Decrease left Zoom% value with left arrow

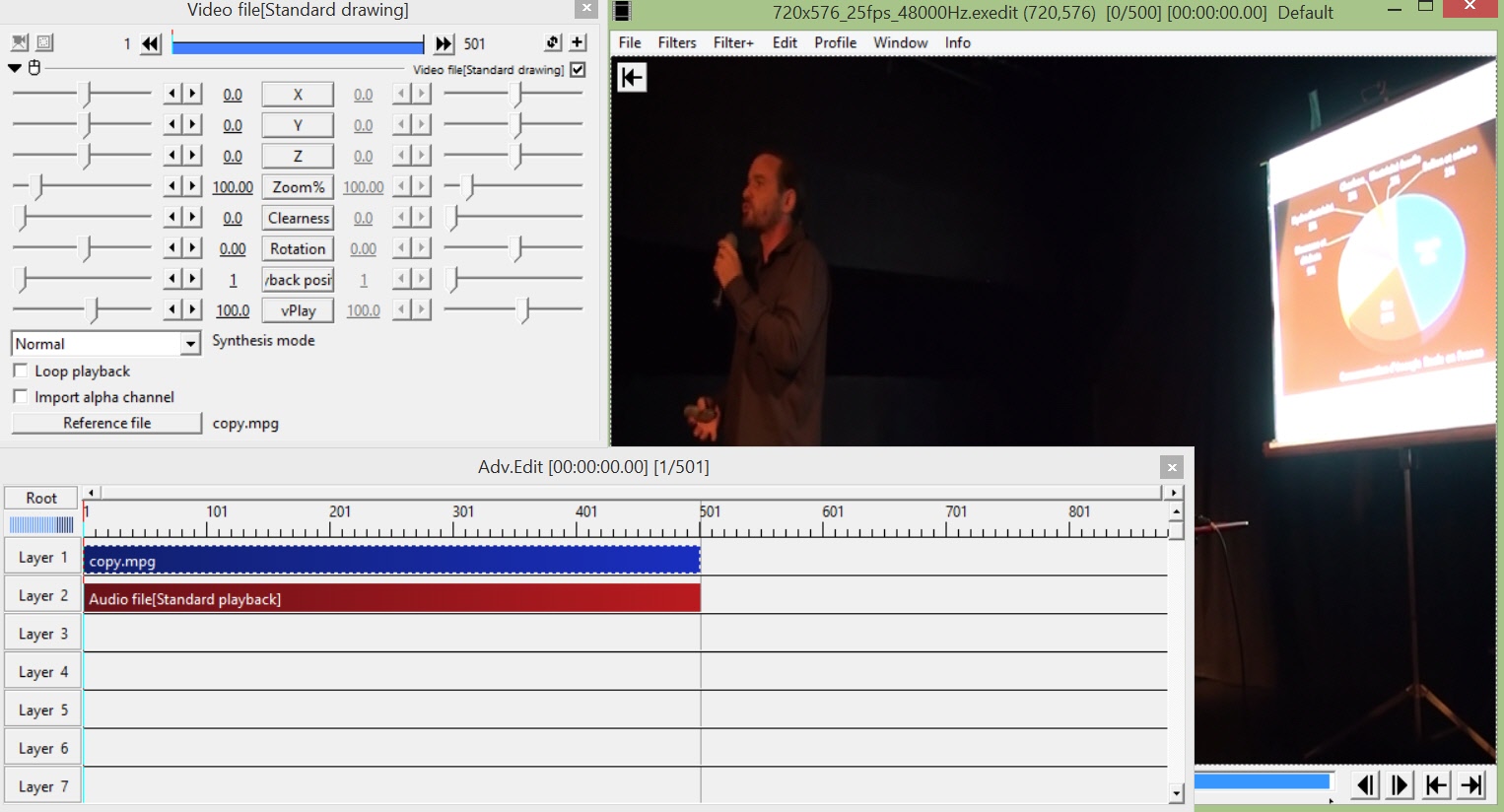(x=172, y=186)
